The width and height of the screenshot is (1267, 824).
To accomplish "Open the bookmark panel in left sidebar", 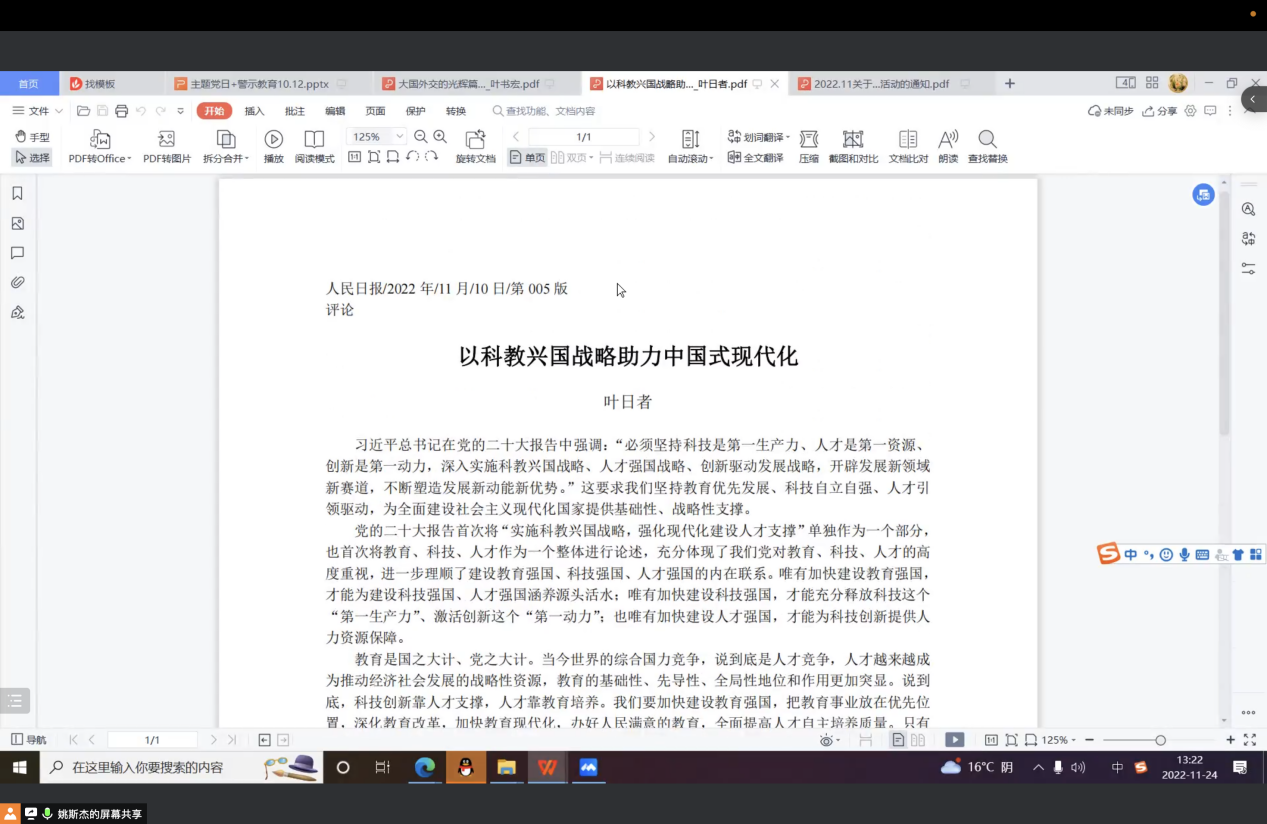I will (x=17, y=194).
